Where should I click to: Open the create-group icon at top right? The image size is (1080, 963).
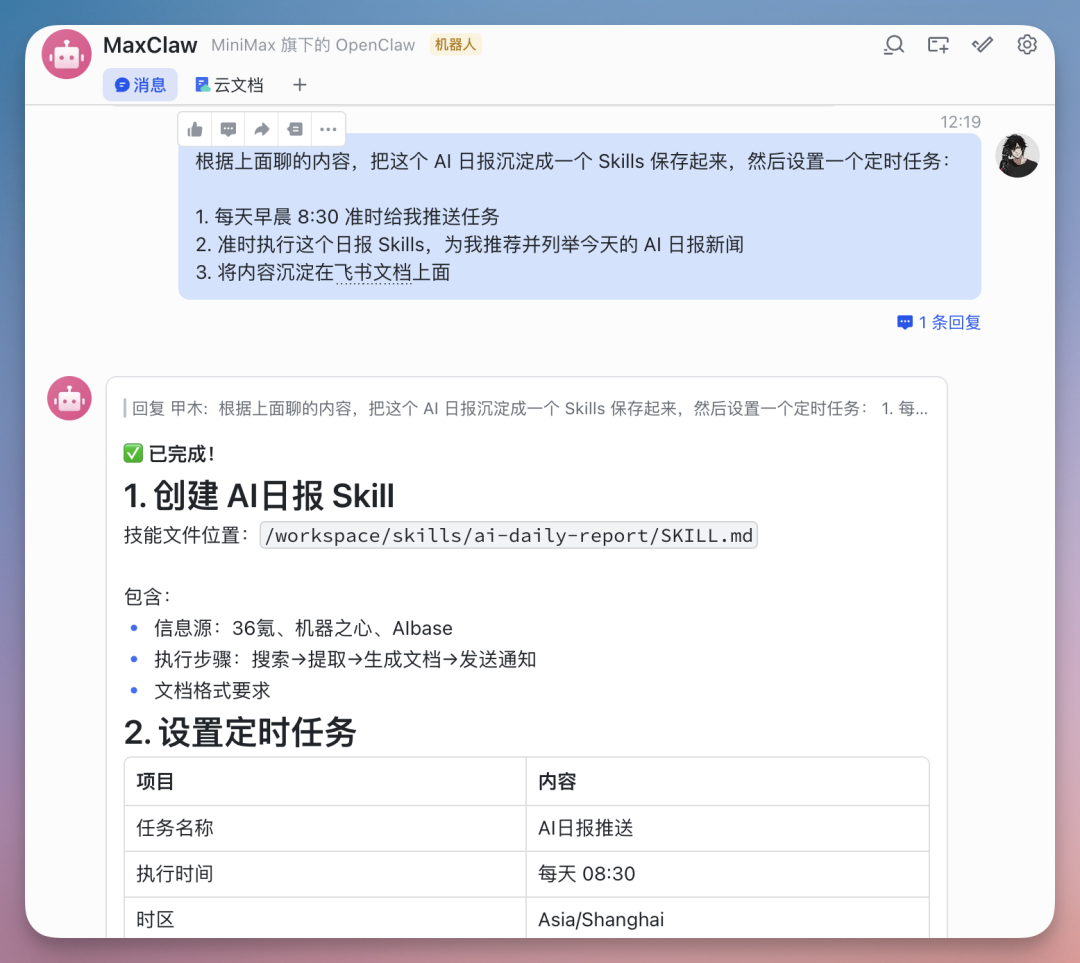click(938, 44)
